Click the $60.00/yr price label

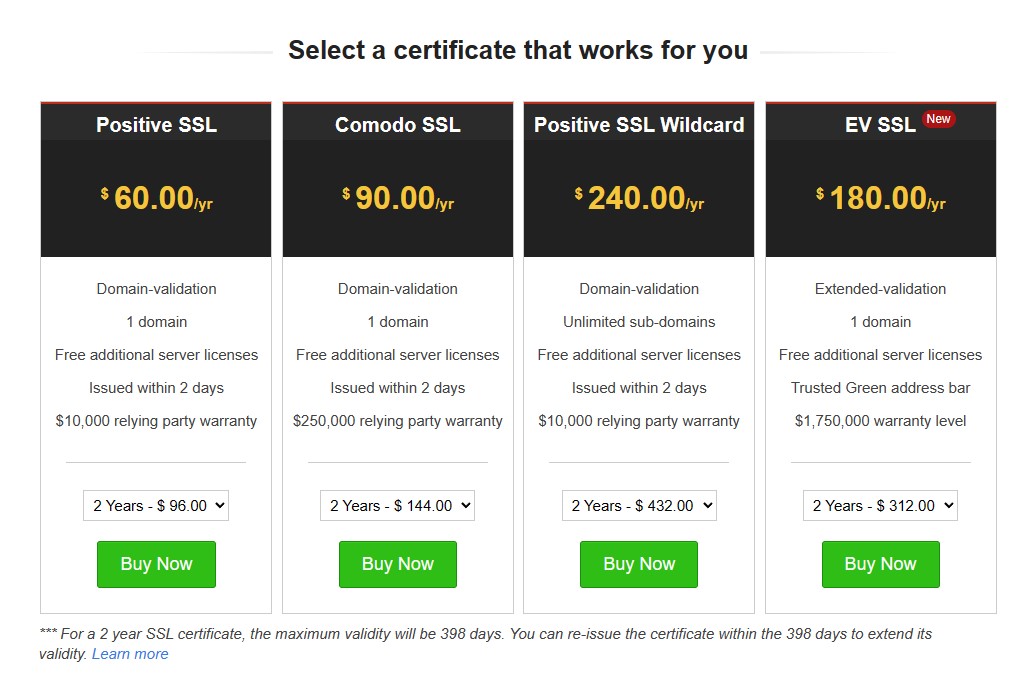click(x=155, y=198)
